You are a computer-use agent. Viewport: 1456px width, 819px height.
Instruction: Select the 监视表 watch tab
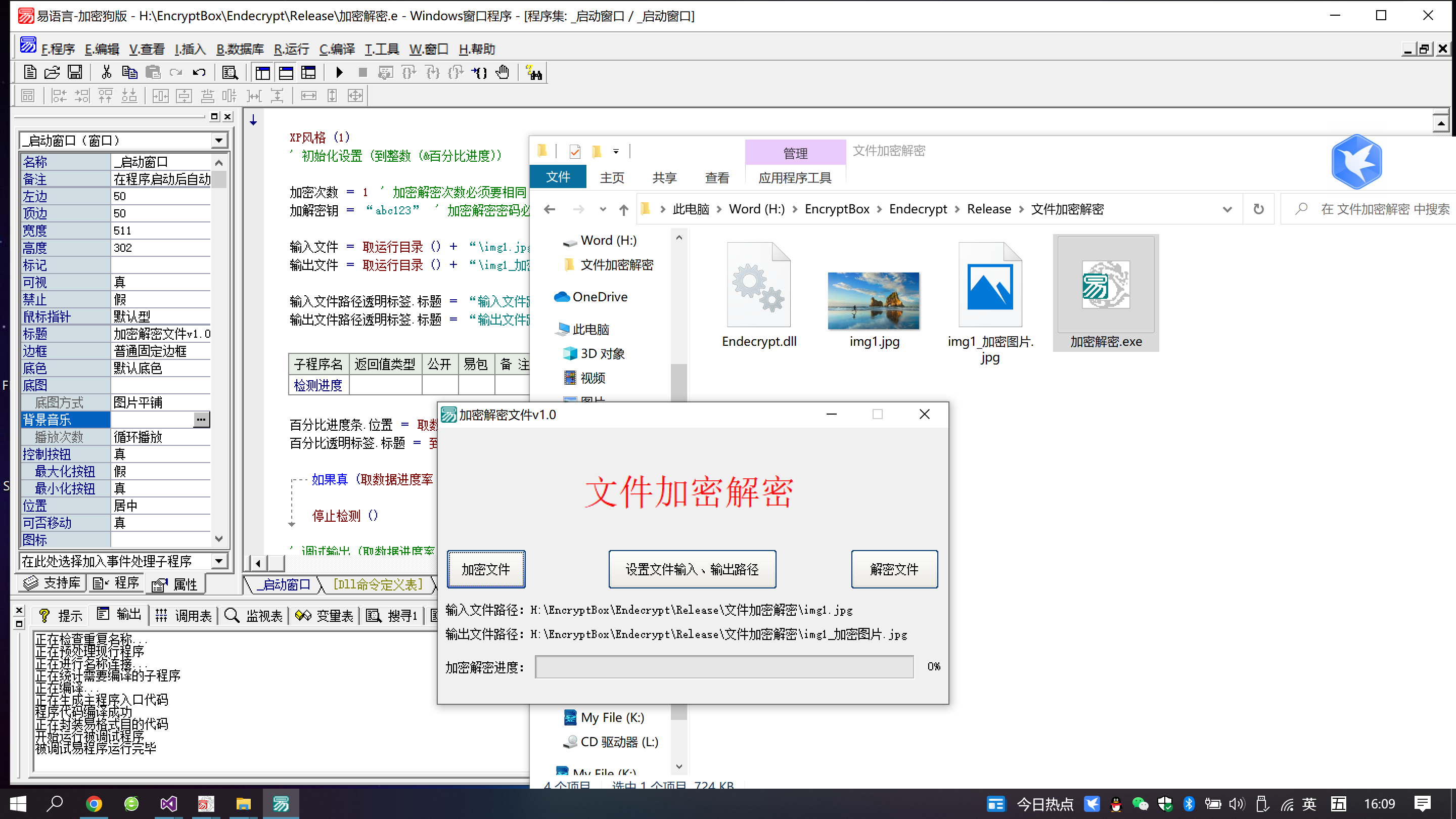tap(253, 615)
